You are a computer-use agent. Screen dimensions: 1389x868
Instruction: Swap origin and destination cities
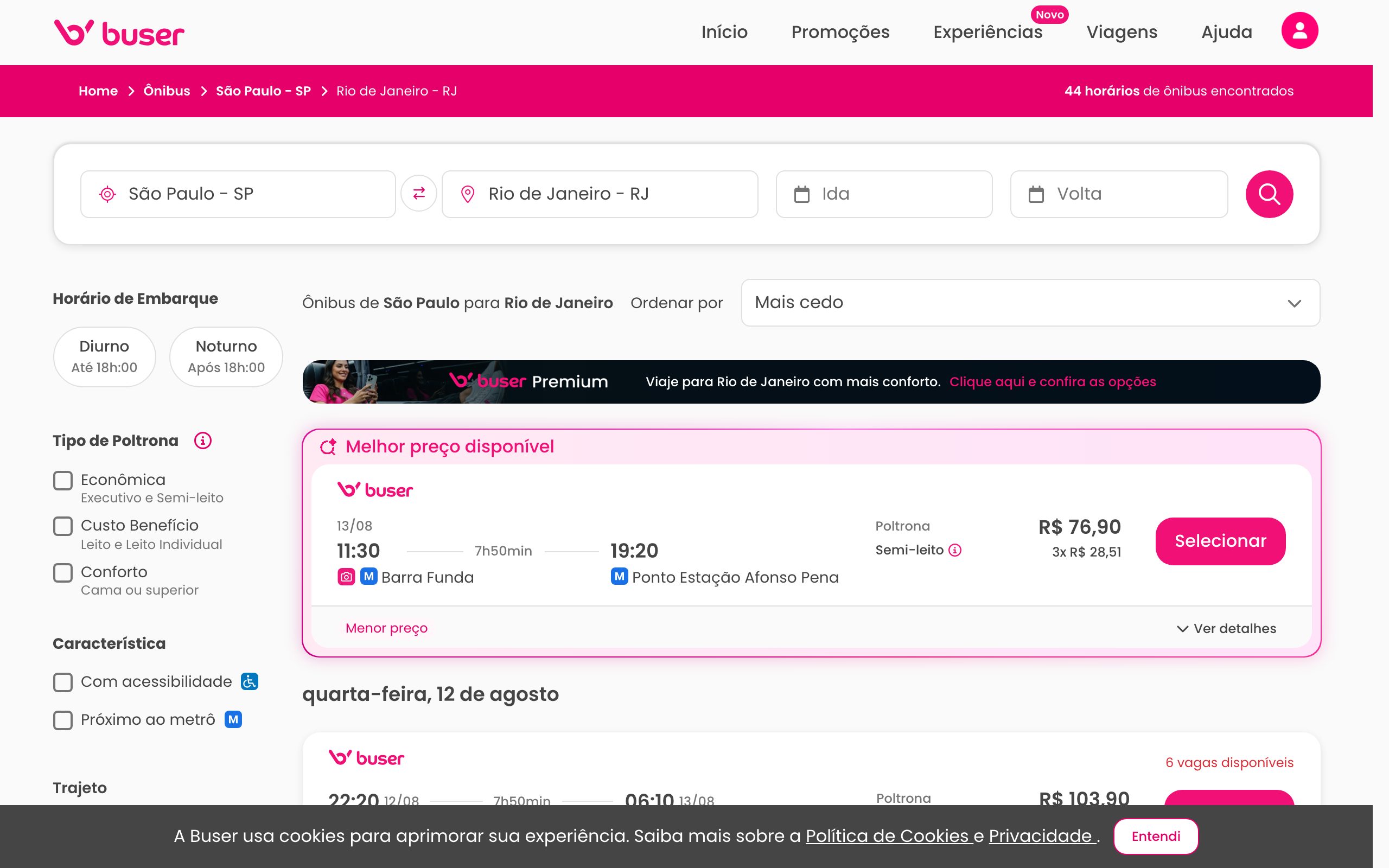click(419, 194)
